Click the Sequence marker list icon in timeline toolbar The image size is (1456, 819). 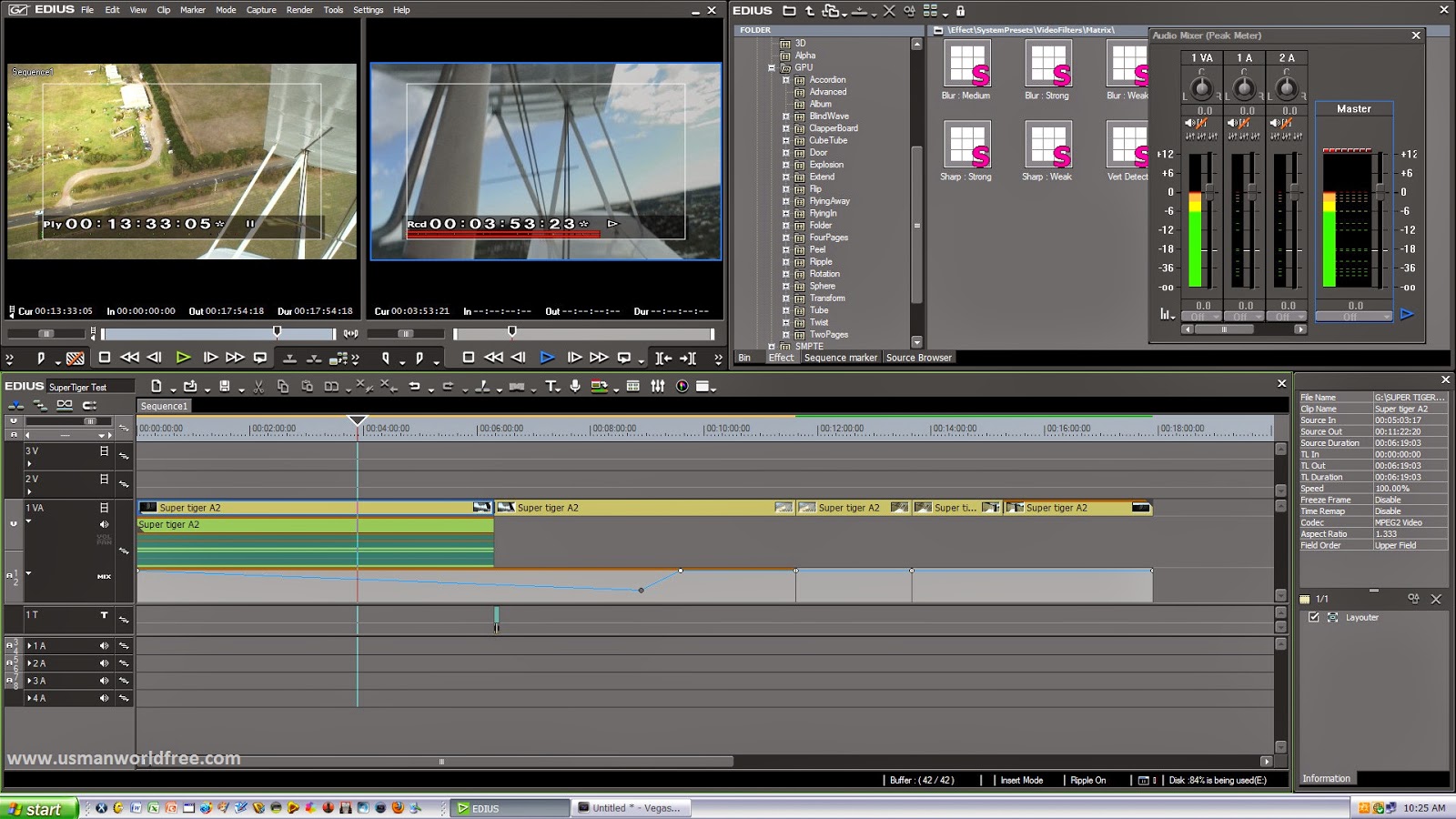(633, 387)
